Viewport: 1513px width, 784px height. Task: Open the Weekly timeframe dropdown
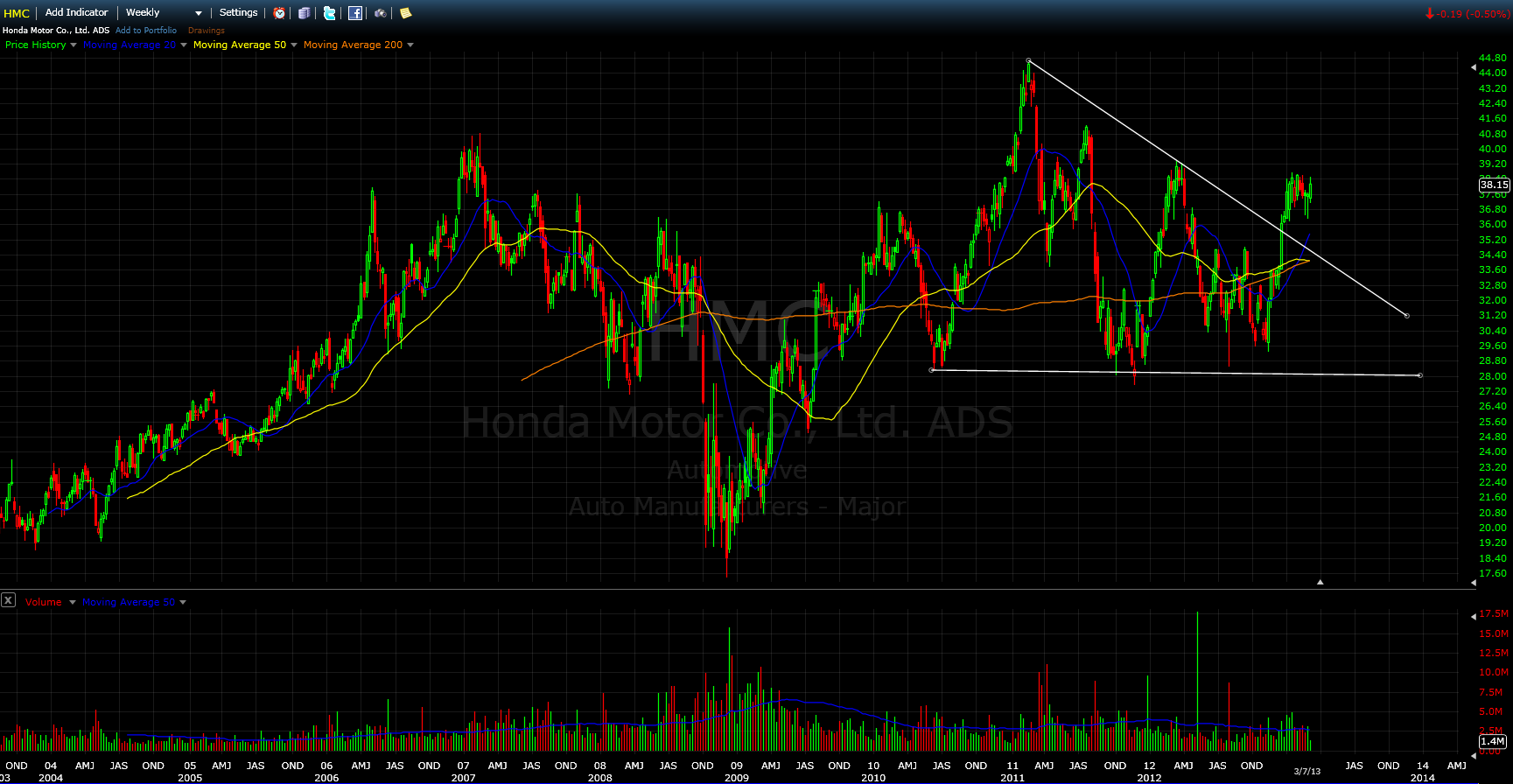pyautogui.click(x=164, y=13)
